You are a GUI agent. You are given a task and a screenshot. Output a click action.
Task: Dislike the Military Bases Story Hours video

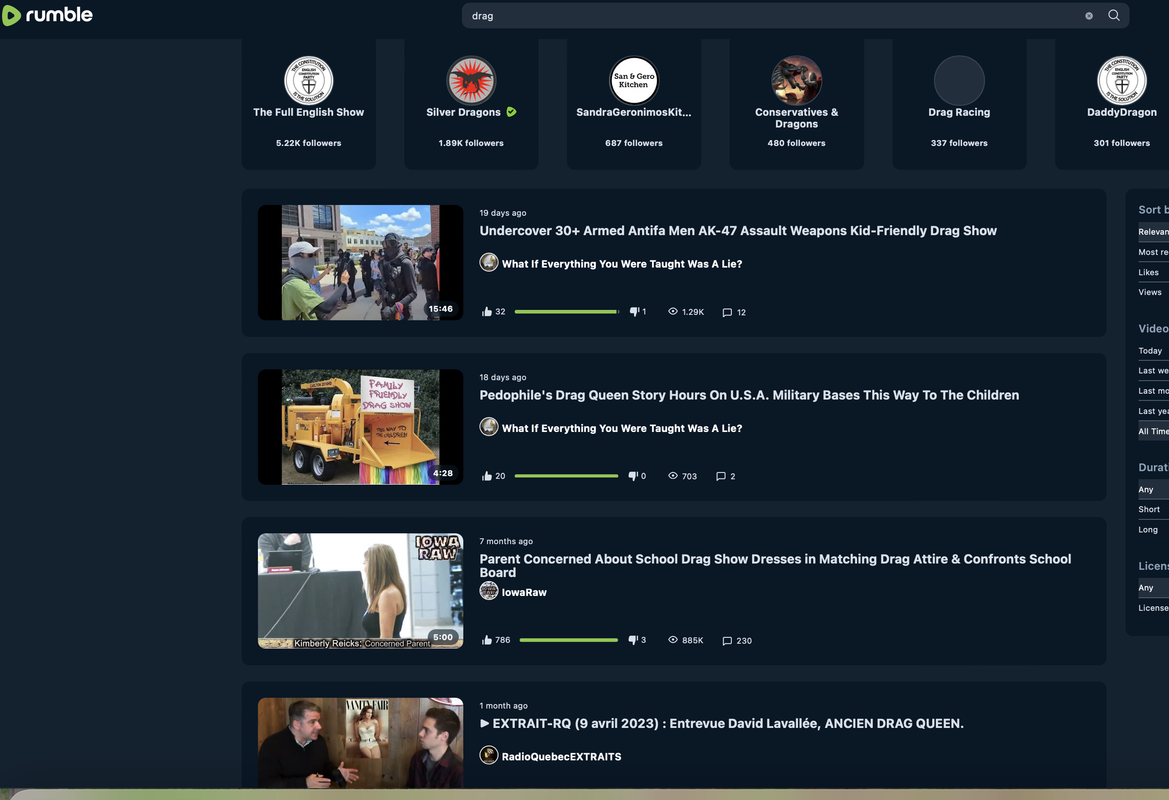tap(633, 476)
